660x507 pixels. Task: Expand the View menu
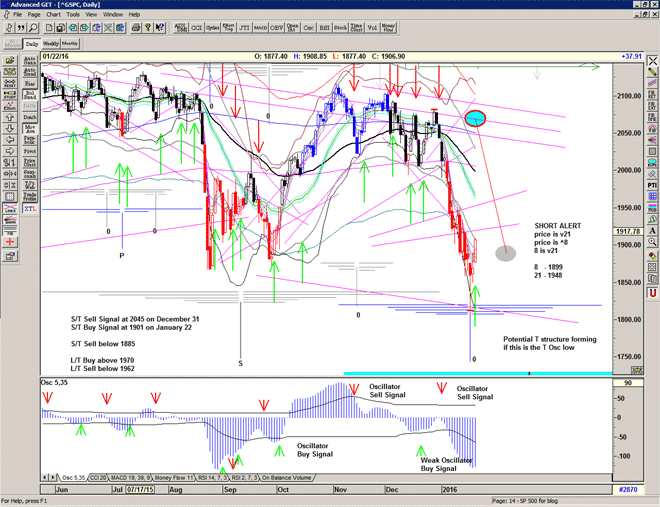click(x=93, y=15)
